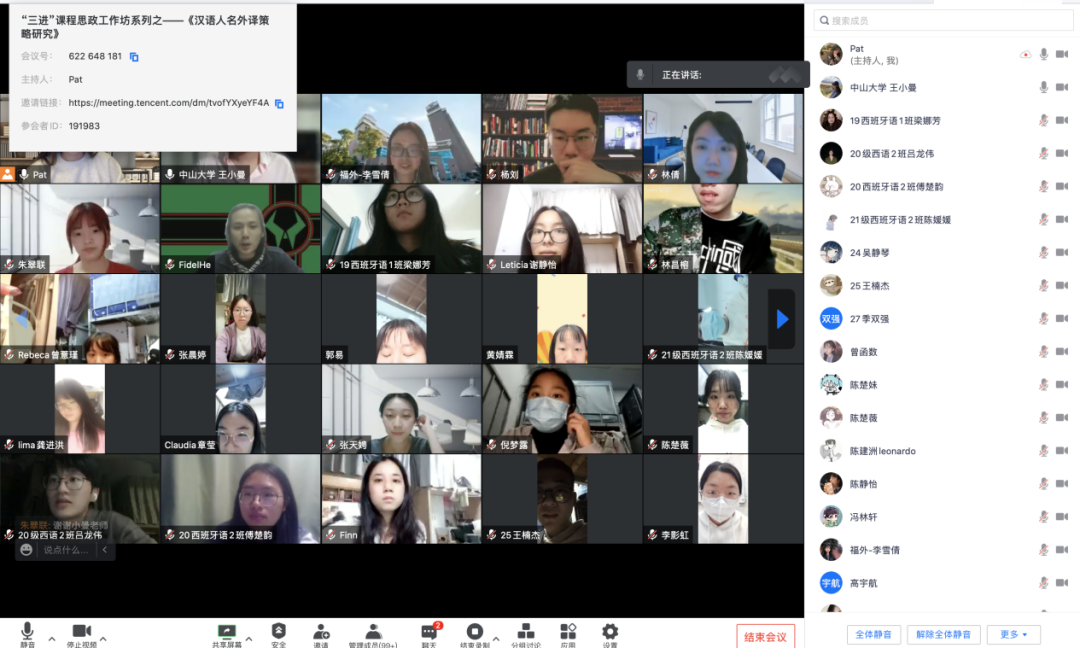The image size is (1080, 648).
Task: Open the manage members (管理成员) icon
Action: [373, 632]
